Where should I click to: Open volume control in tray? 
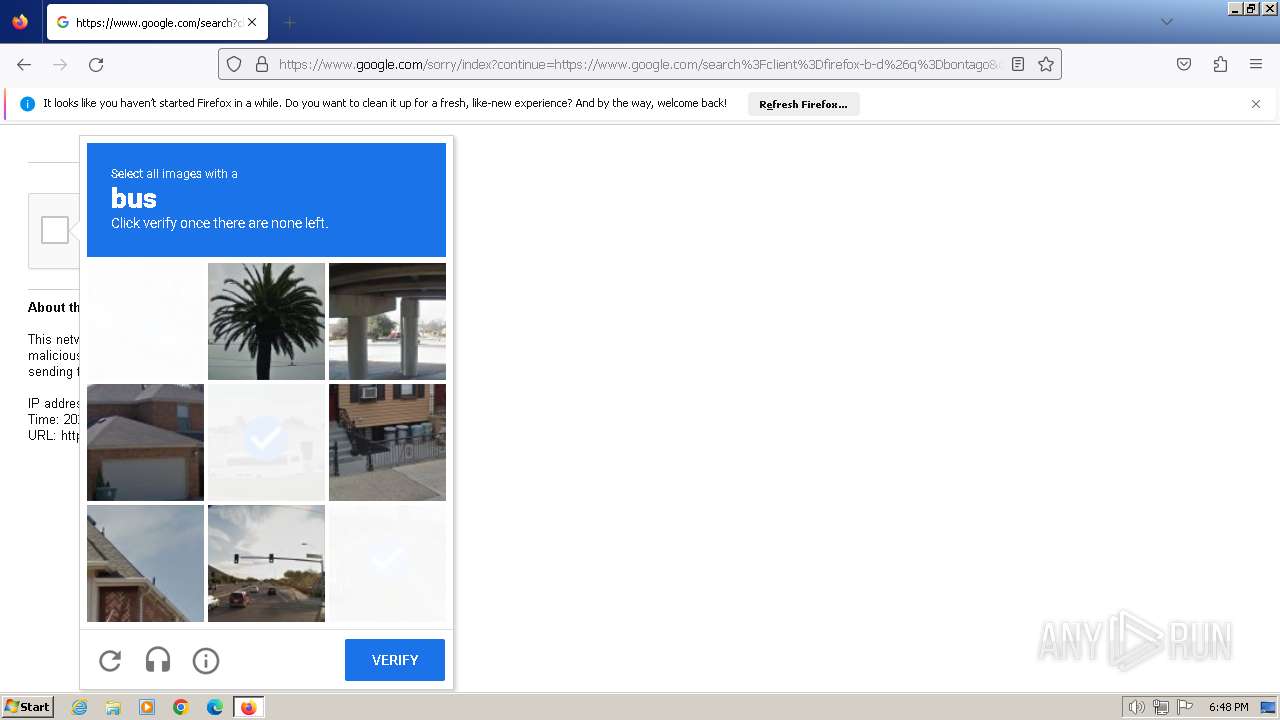(x=1137, y=707)
